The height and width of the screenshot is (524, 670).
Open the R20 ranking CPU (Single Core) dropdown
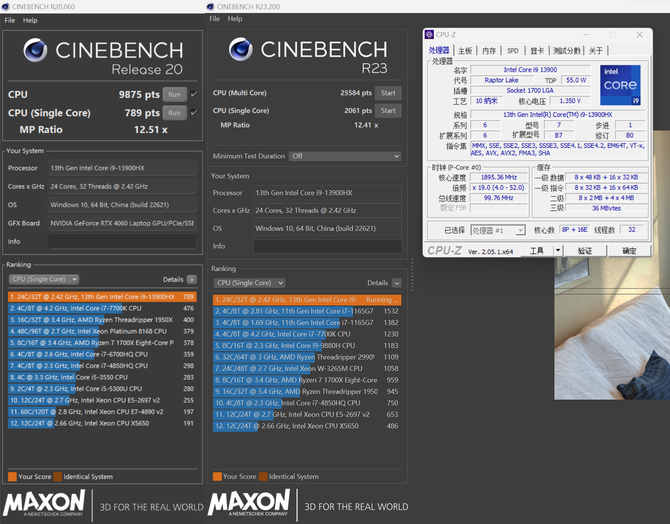pyautogui.click(x=44, y=279)
